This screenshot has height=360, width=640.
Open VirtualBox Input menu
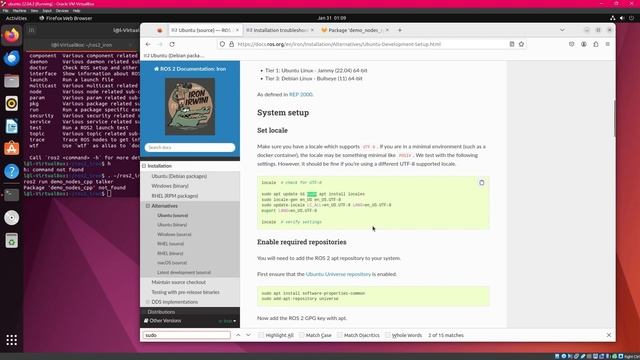47,11
